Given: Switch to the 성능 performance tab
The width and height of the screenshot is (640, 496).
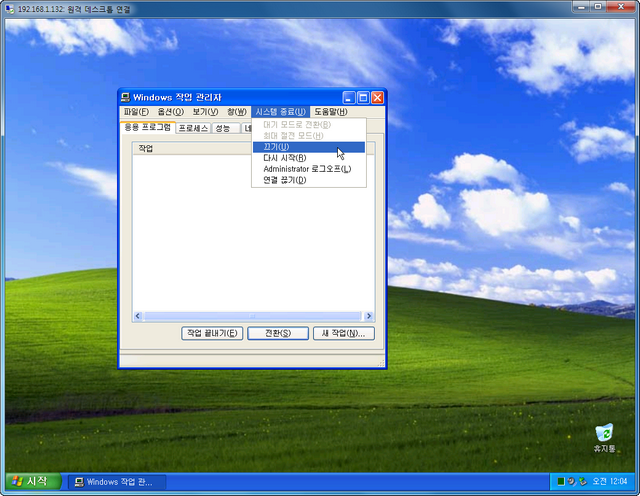Looking at the screenshot, I should click(226, 128).
